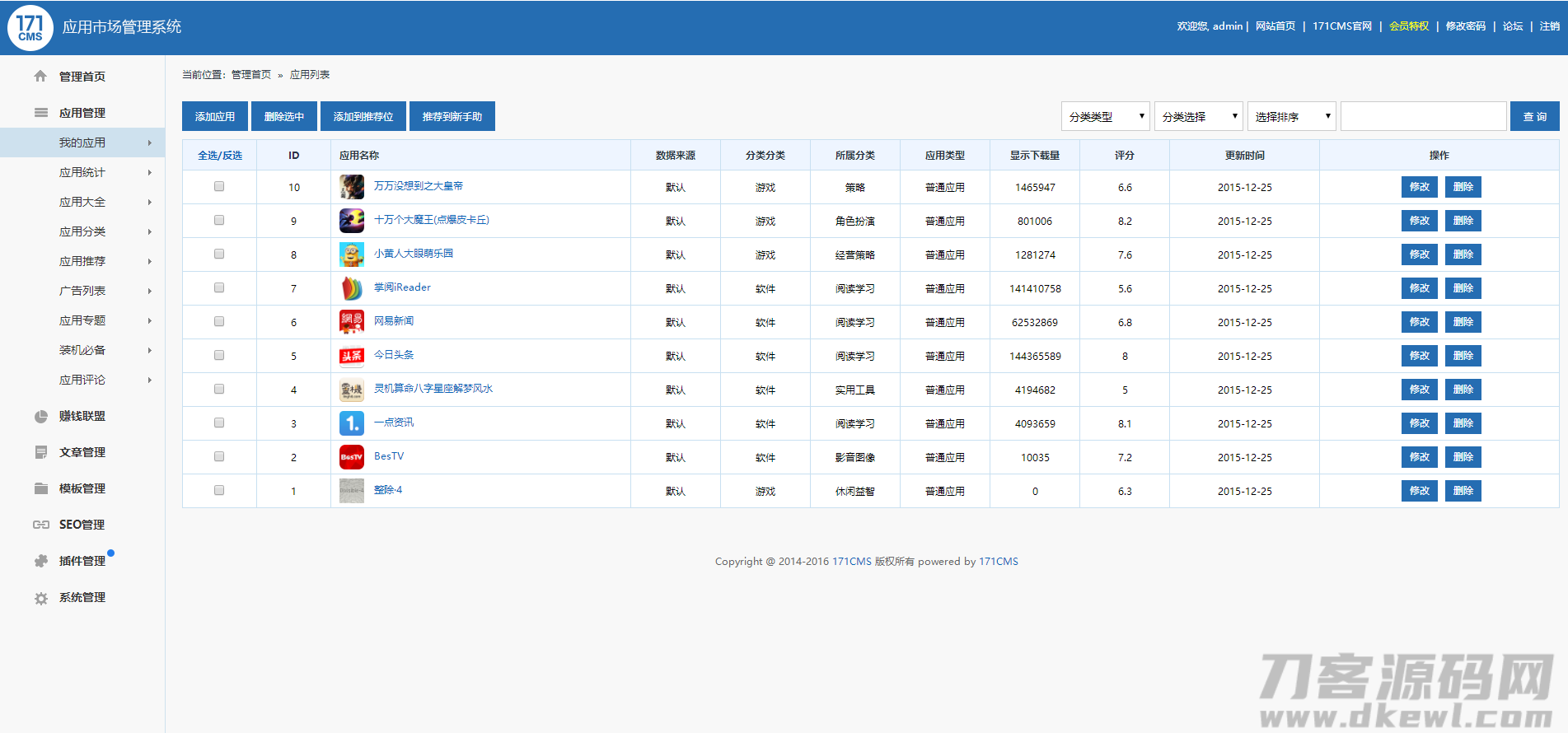Select the checkbox in the BesTV row
Image resolution: width=1568 pixels, height=733 pixels.
(x=219, y=457)
